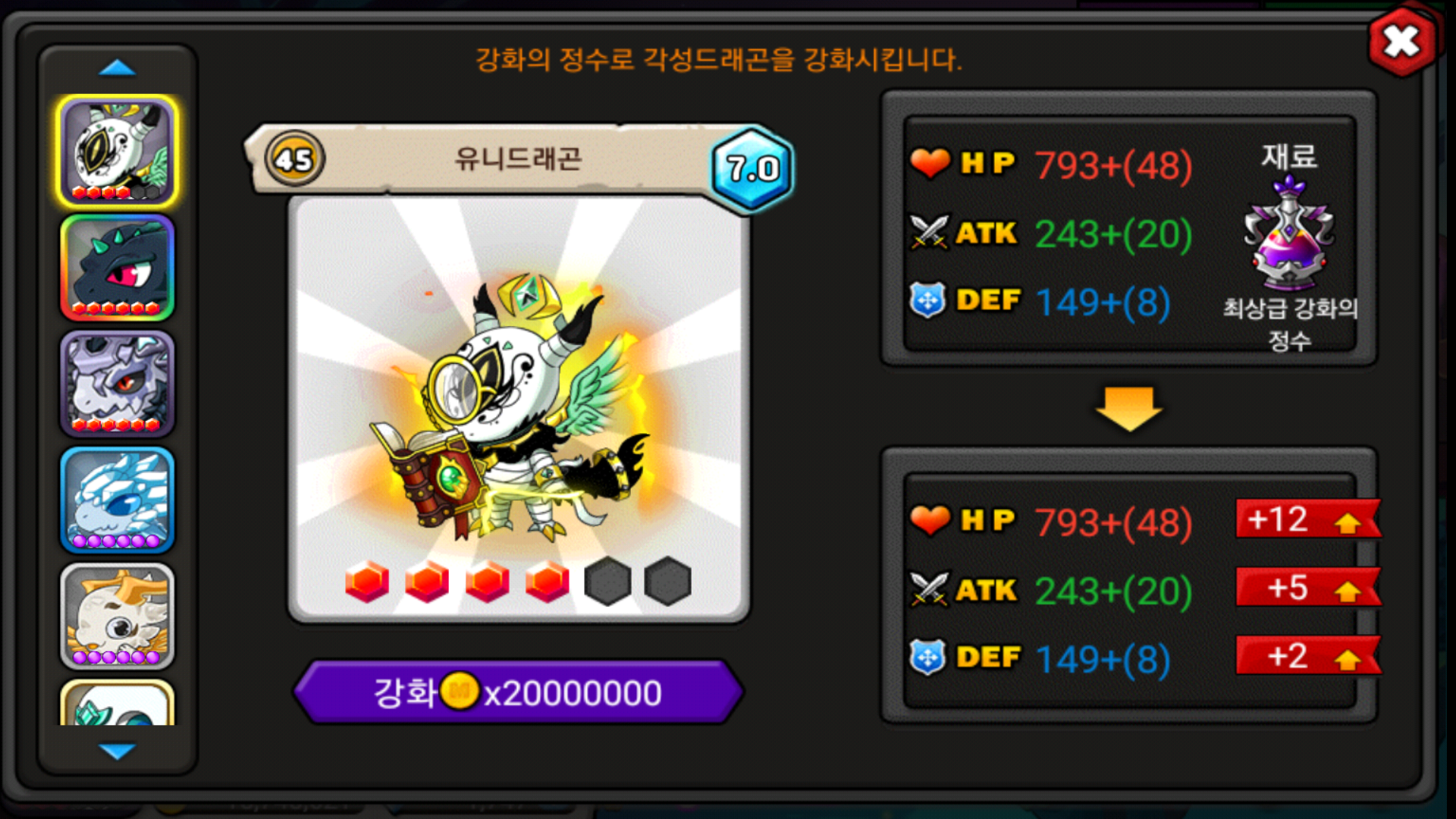Viewport: 1456px width, 819px height.
Task: Select the white dragon with golden horns
Action: (x=118, y=616)
